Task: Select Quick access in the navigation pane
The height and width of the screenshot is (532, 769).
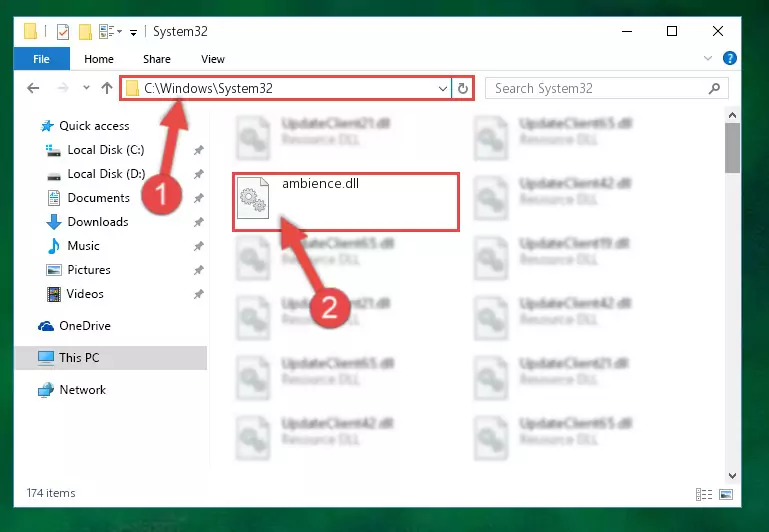Action: click(x=94, y=126)
